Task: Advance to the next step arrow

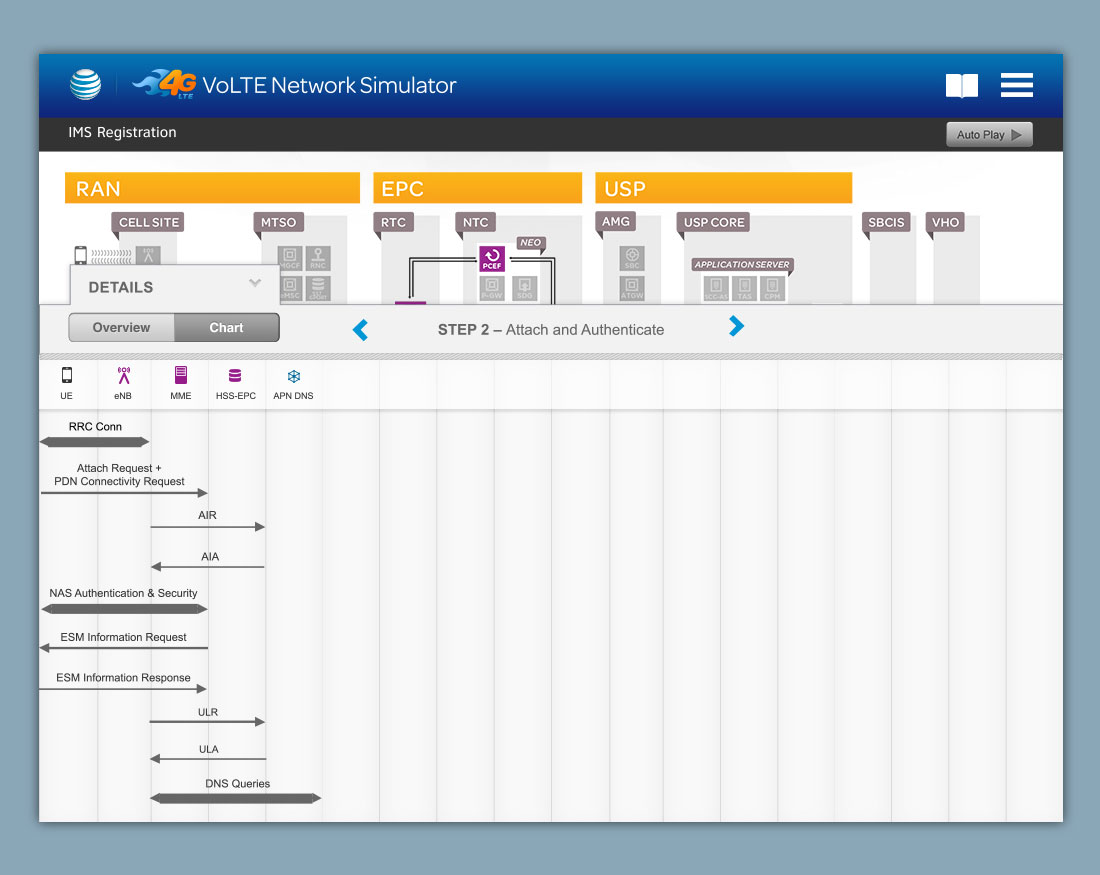Action: coord(736,326)
